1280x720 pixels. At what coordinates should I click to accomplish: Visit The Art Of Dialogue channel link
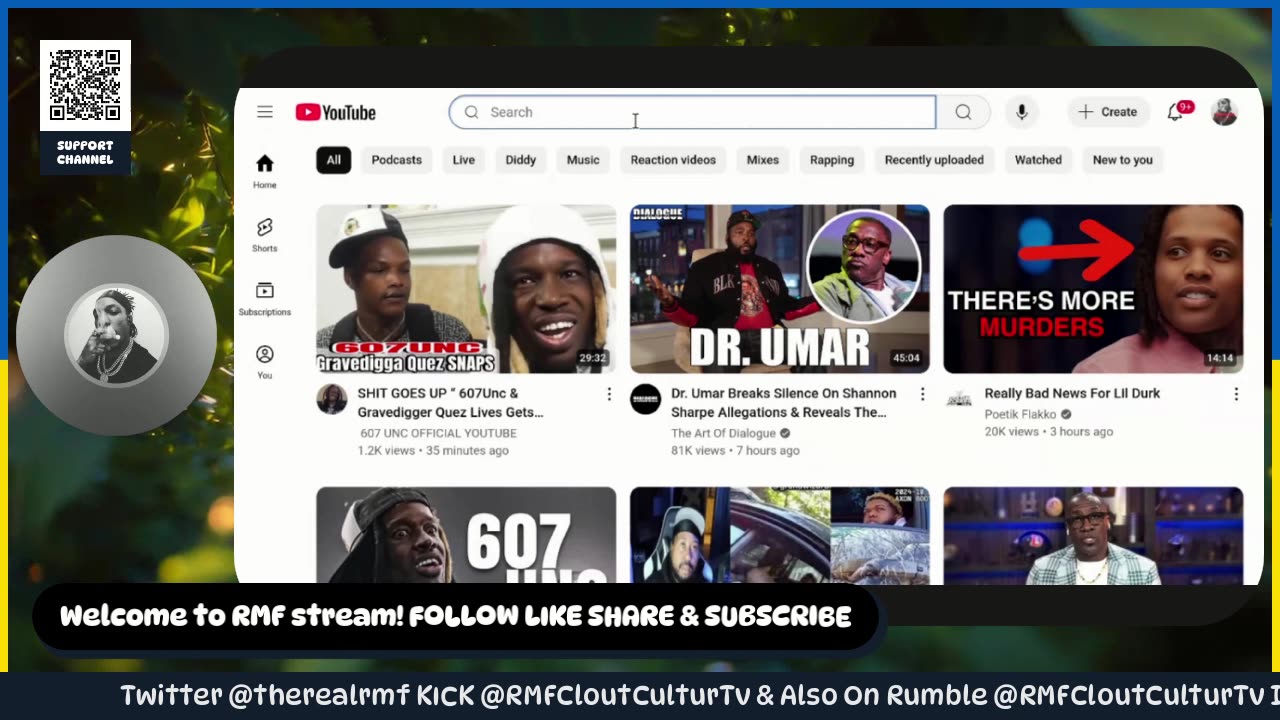(724, 433)
